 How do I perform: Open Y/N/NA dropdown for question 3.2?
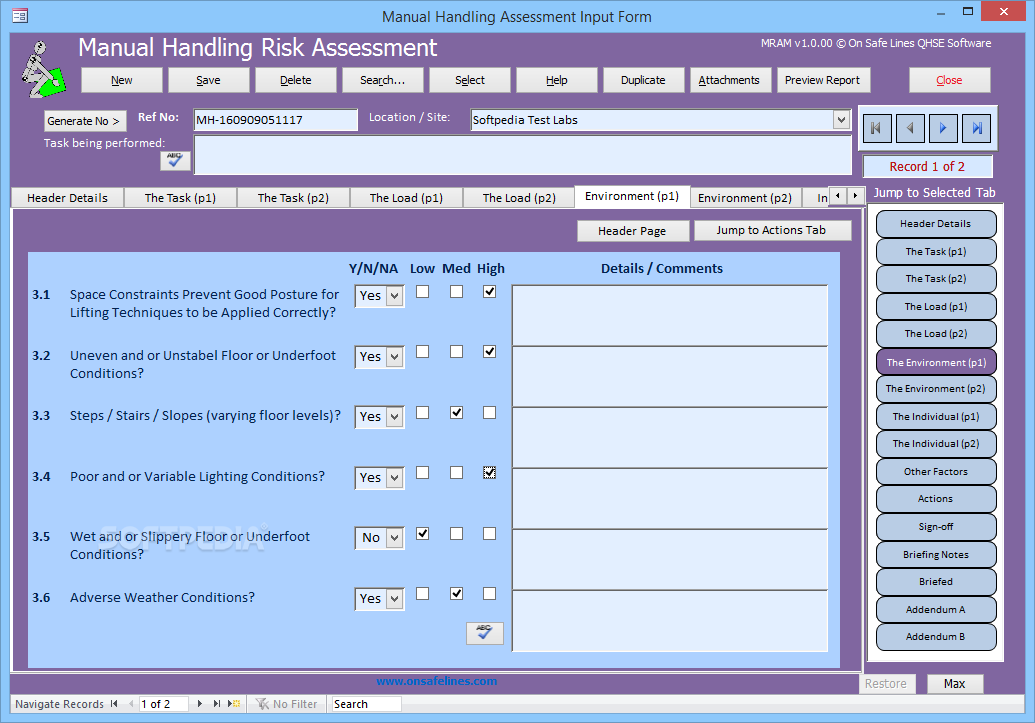coord(395,357)
